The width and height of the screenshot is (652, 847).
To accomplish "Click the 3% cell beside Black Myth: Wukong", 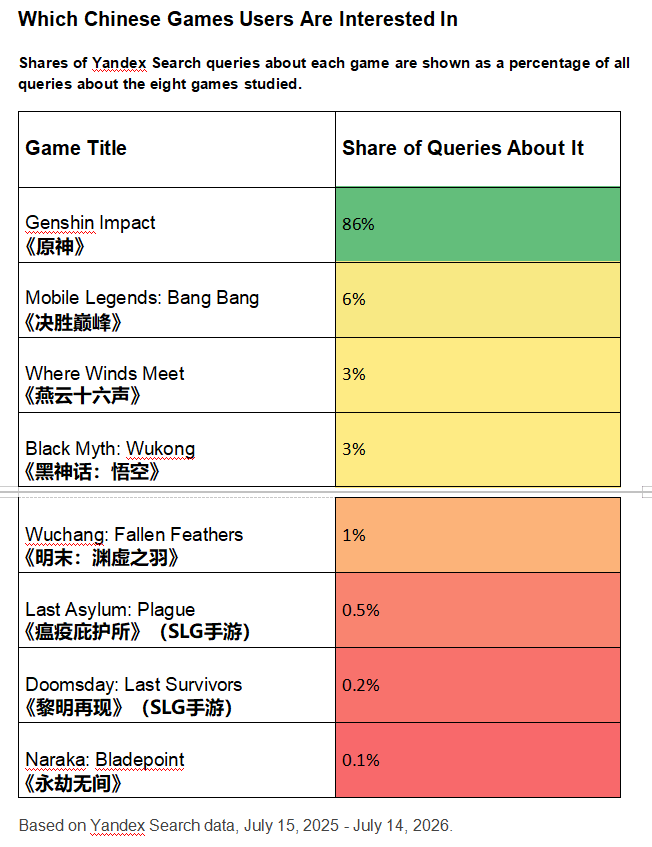I will (x=478, y=449).
